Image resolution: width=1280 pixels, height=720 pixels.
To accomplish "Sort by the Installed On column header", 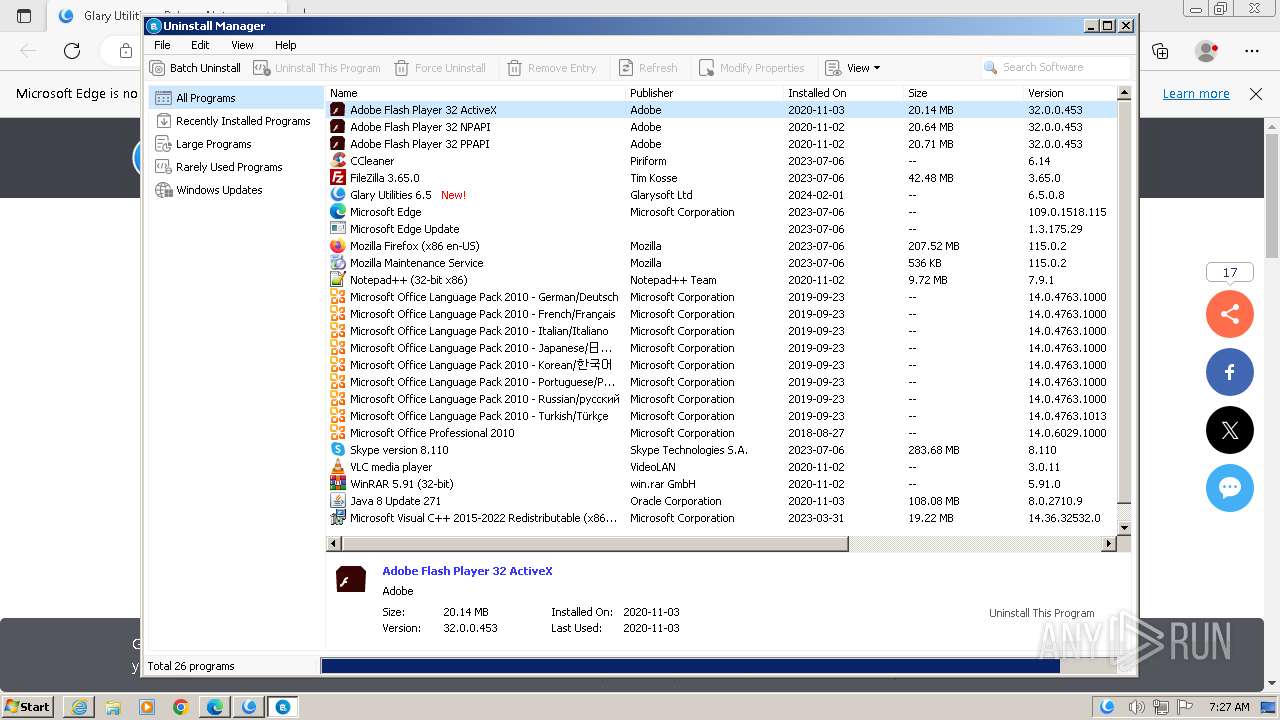I will (844, 93).
